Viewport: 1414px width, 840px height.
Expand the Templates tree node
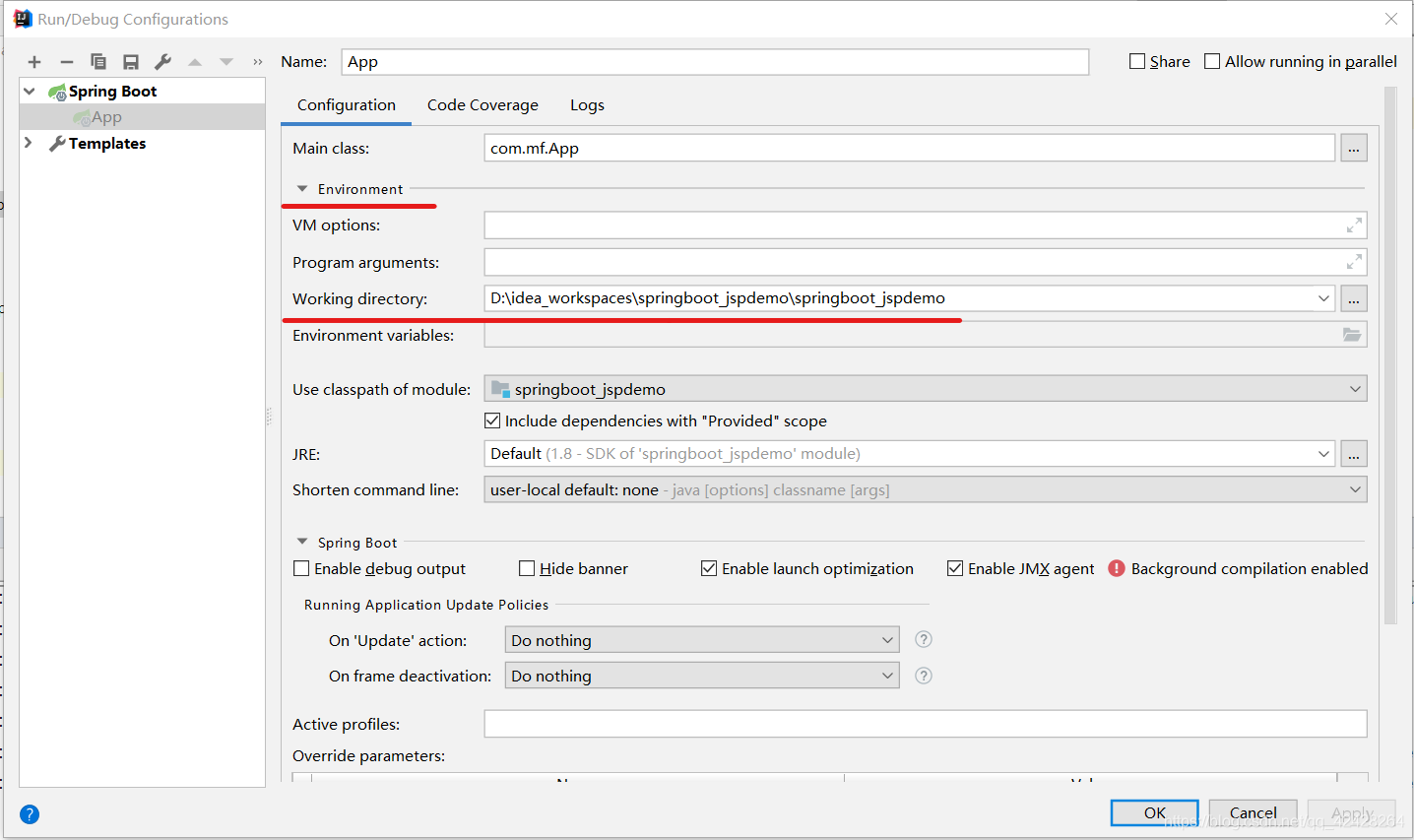29,143
